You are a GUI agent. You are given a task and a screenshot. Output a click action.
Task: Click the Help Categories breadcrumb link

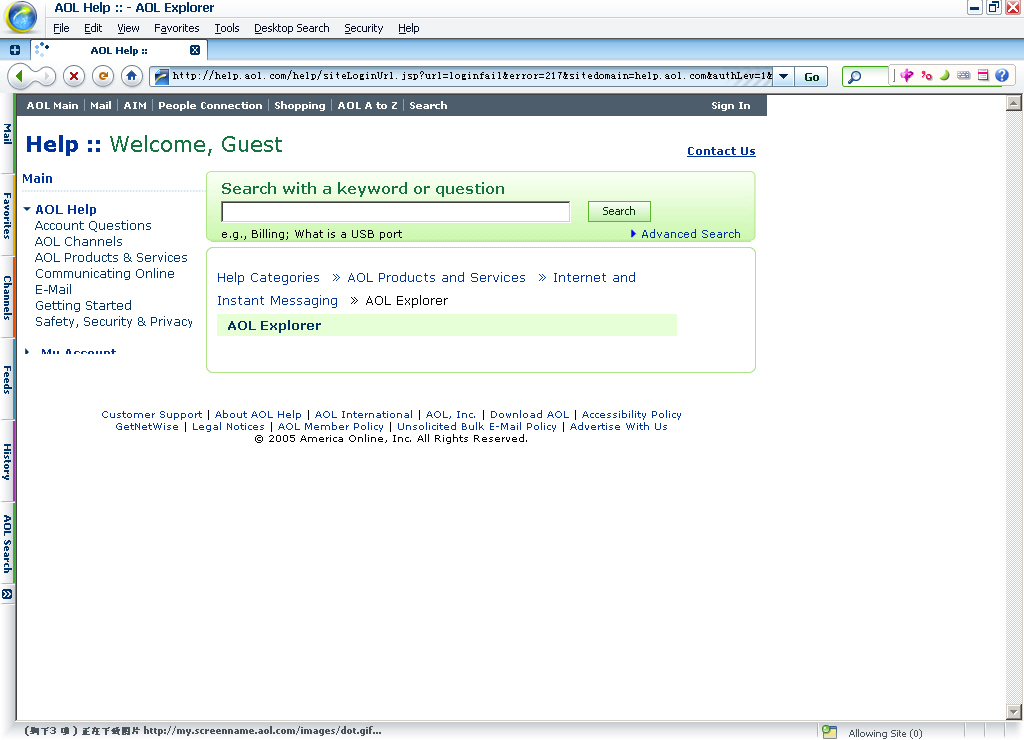[x=268, y=278]
